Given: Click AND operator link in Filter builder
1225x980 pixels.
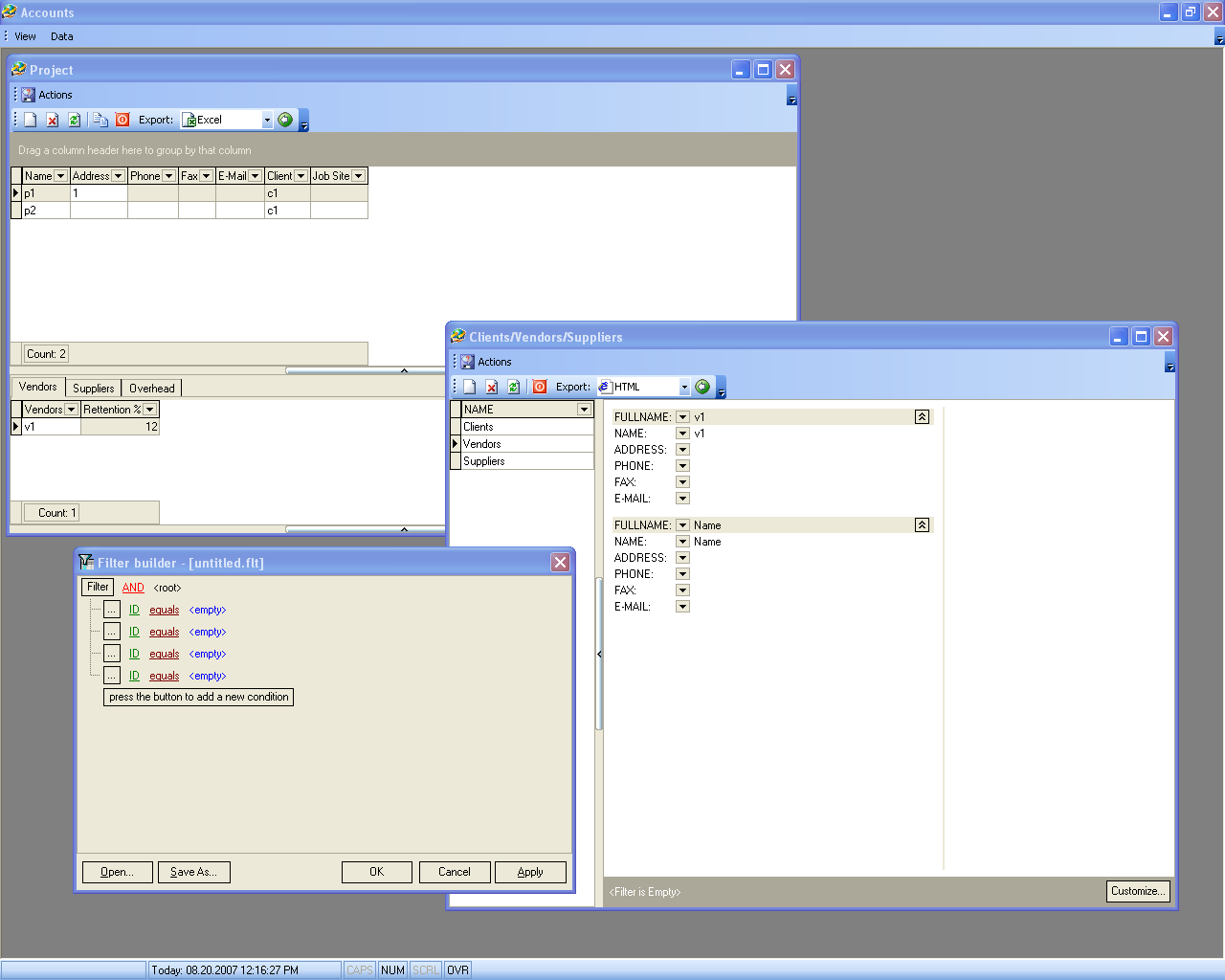Looking at the screenshot, I should coord(133,588).
